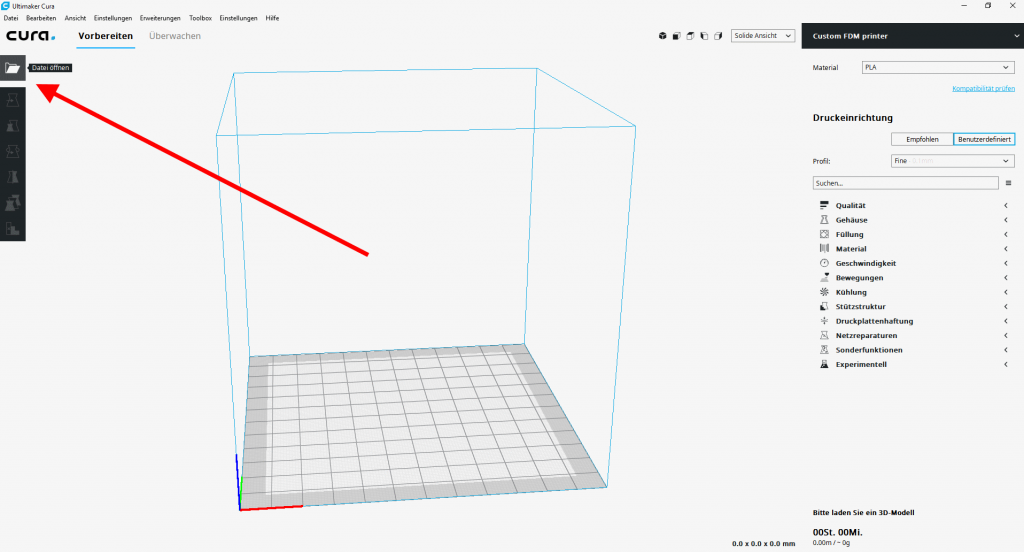Click the 'Bitte laden Sie ein 3D-Modell' message
Image resolution: width=1024 pixels, height=552 pixels.
pos(863,512)
